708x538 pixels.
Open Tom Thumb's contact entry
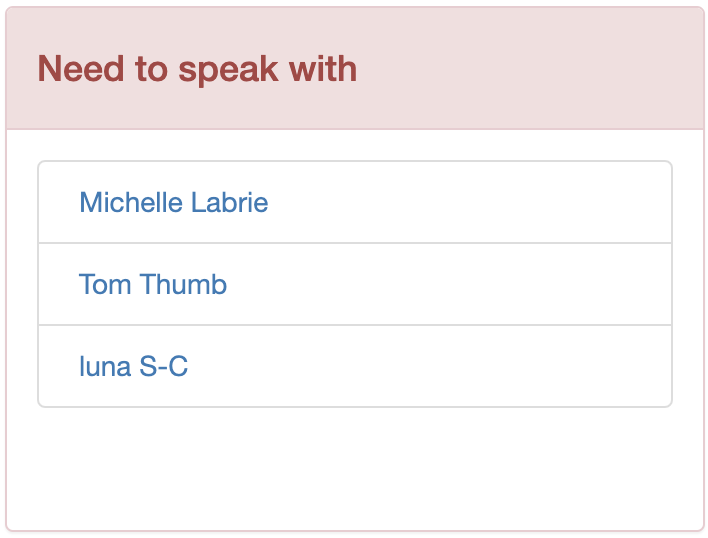153,285
